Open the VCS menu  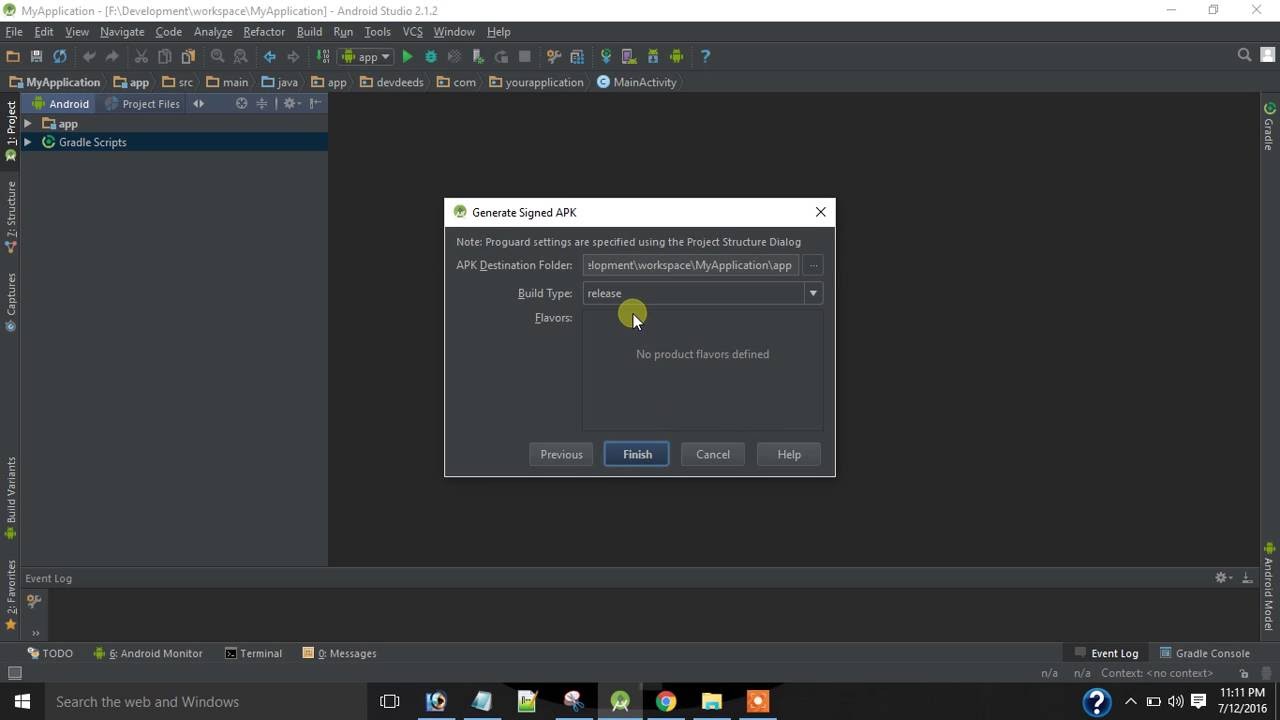tap(412, 32)
